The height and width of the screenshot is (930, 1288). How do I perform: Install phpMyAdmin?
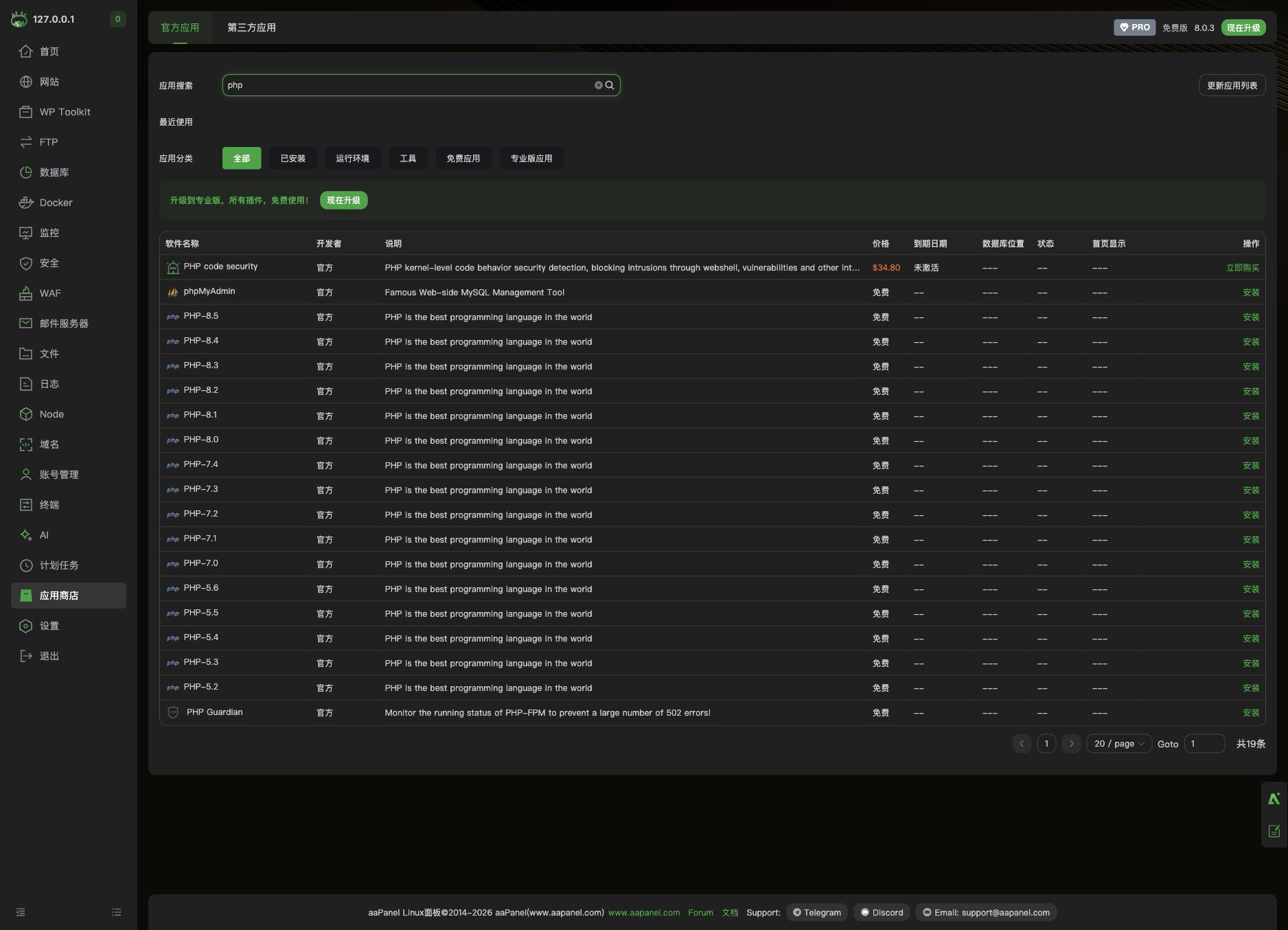pos(1251,293)
